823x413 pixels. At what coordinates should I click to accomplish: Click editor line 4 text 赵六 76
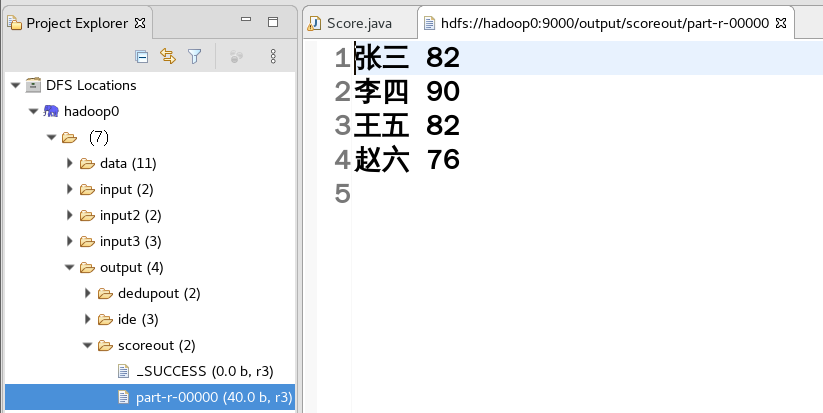[407, 160]
